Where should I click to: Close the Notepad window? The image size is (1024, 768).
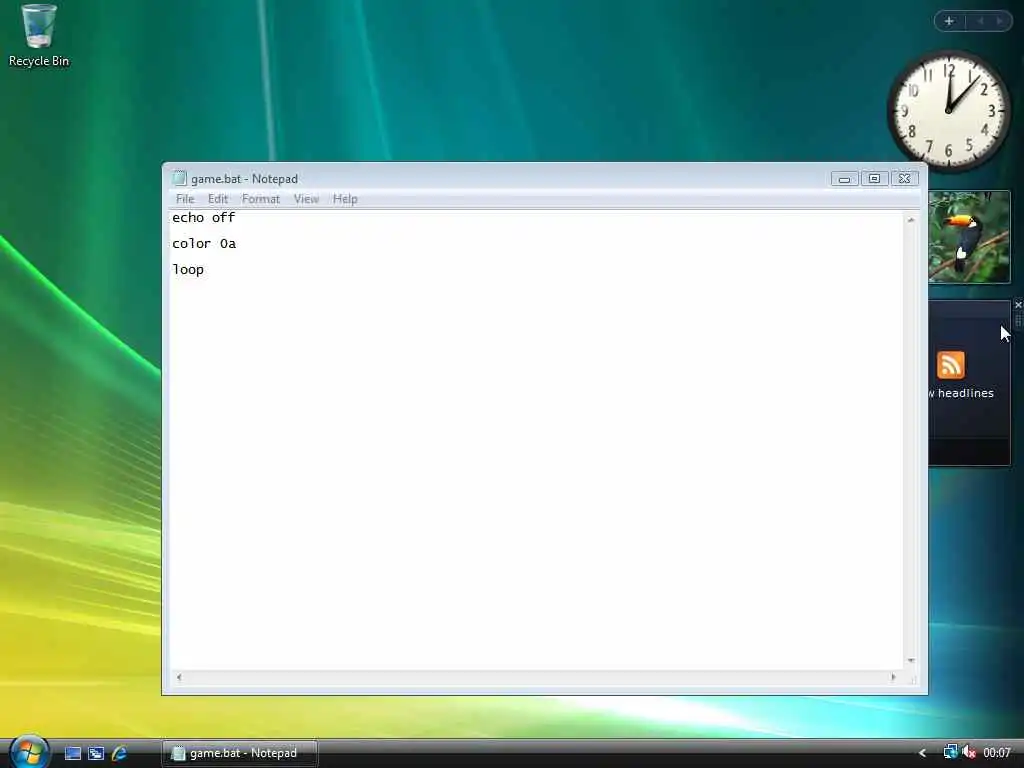tap(904, 178)
